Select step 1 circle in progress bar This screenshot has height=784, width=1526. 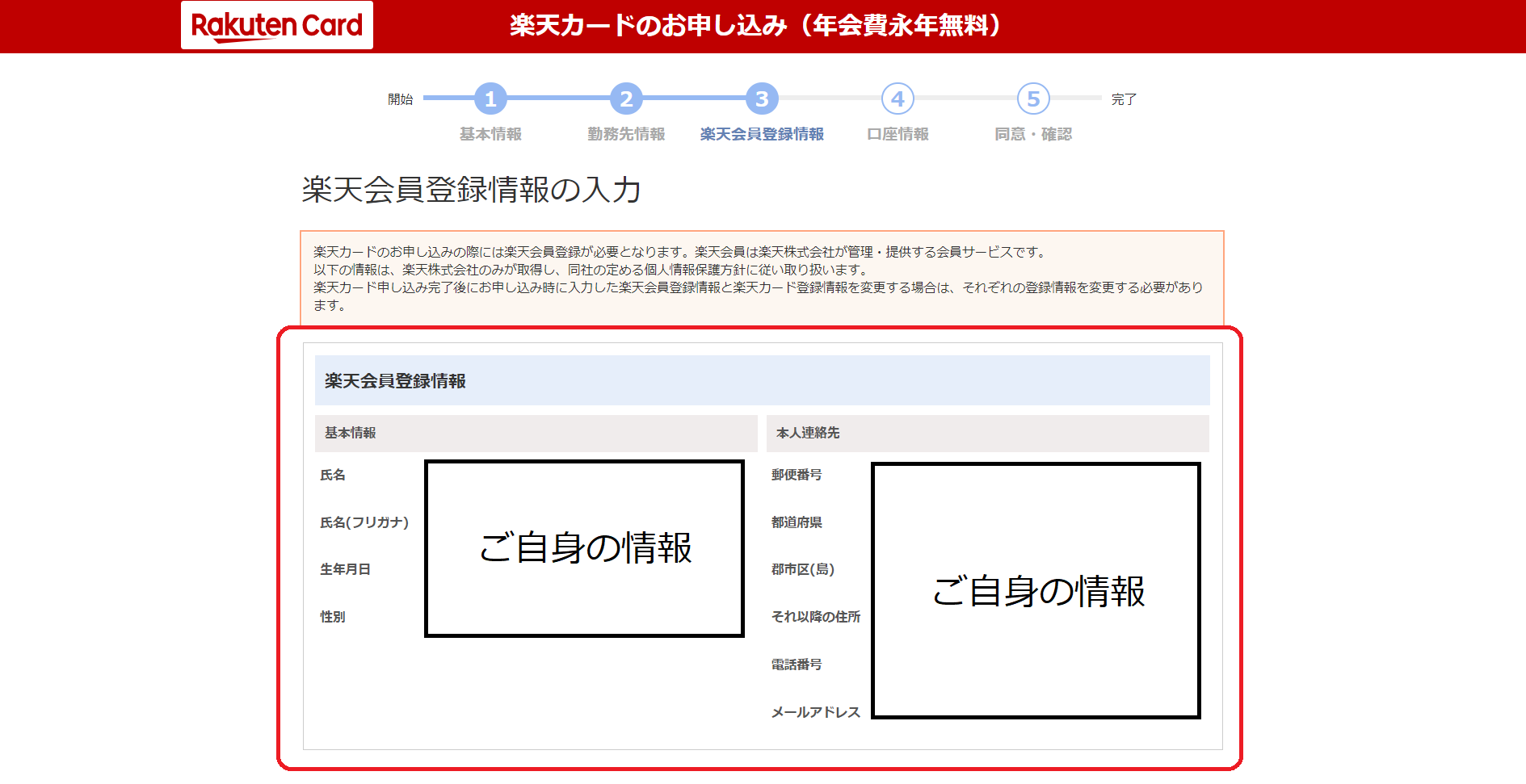(490, 99)
